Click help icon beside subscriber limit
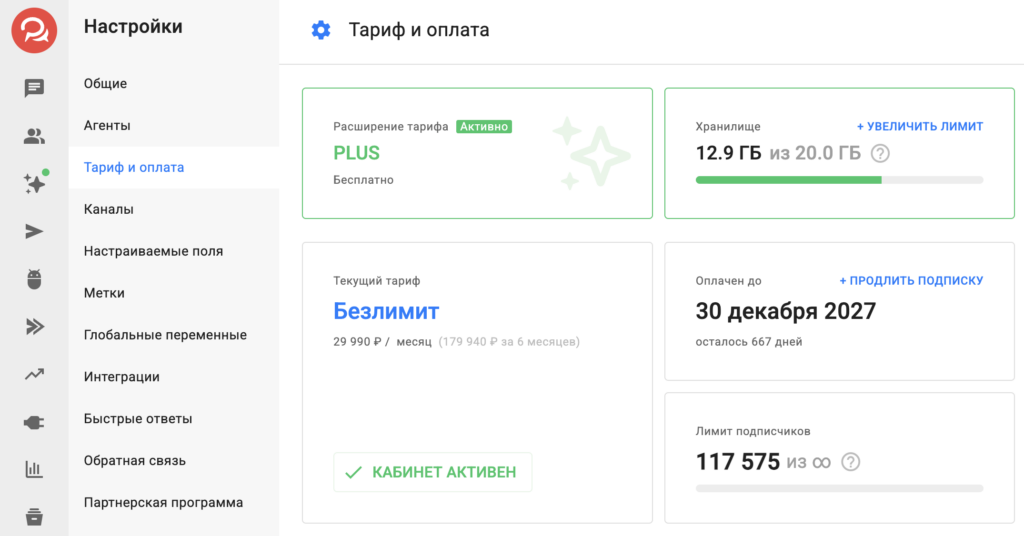This screenshot has width=1024, height=536. (850, 462)
